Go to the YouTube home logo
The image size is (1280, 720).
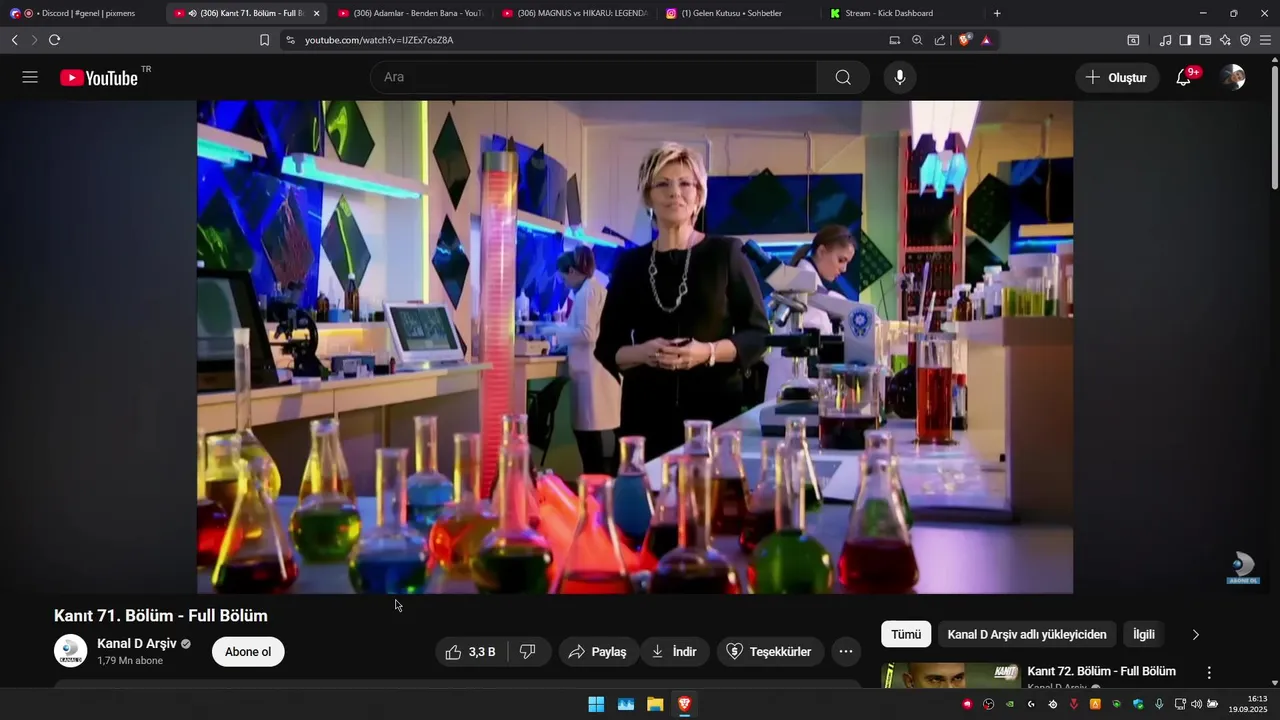click(99, 78)
